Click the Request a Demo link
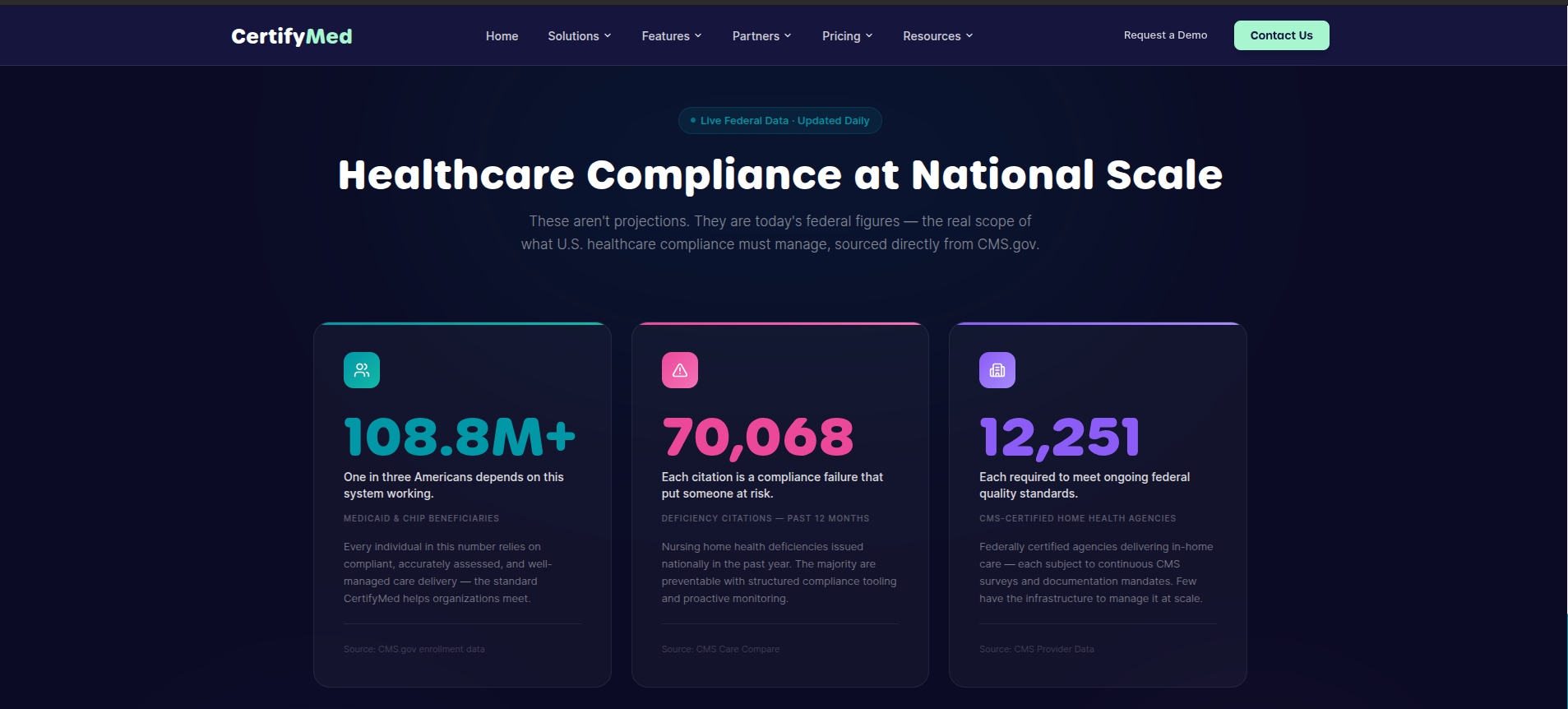Screen dimensions: 1568x709 tap(1165, 35)
